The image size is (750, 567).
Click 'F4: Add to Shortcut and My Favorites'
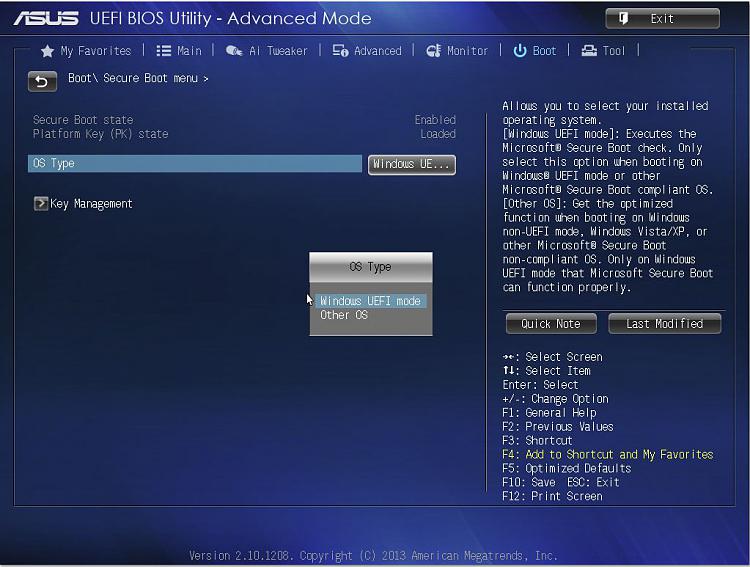tap(607, 455)
